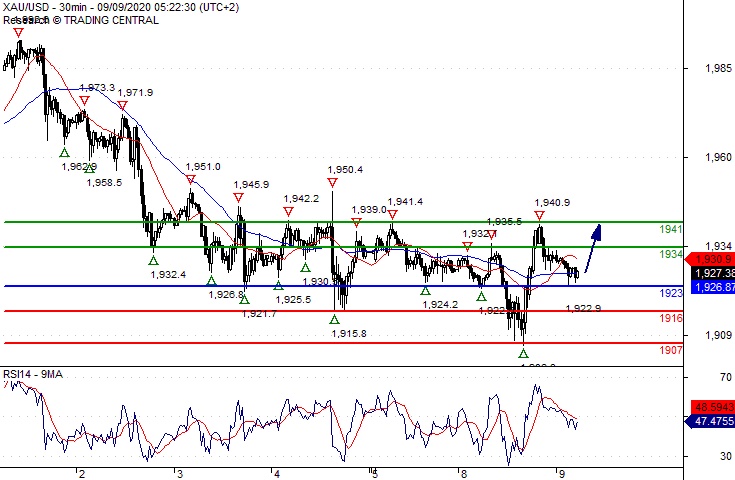Click the RSI 30 axis level
The height and width of the screenshot is (480, 735).
click(726, 456)
